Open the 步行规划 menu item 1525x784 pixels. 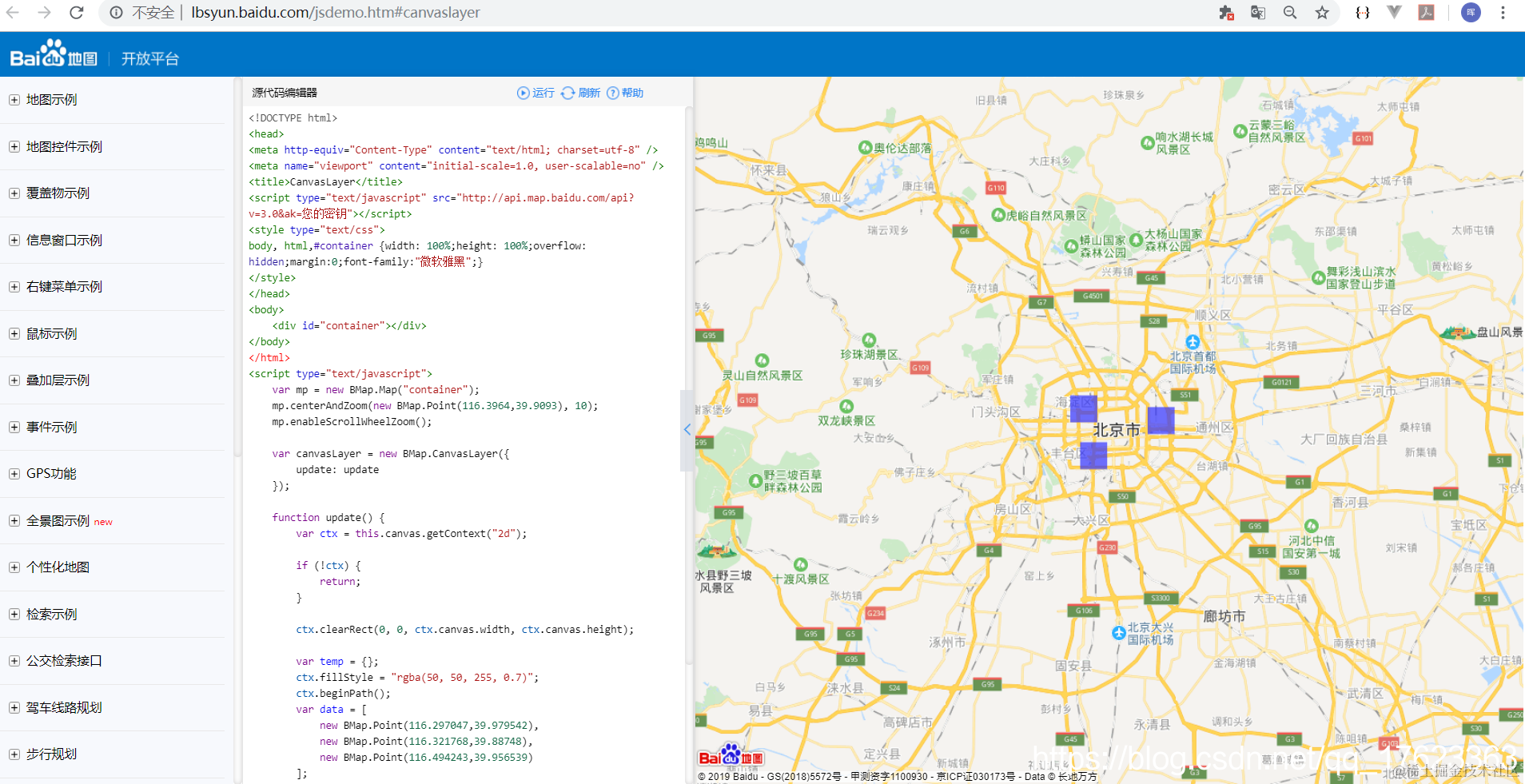[51, 754]
